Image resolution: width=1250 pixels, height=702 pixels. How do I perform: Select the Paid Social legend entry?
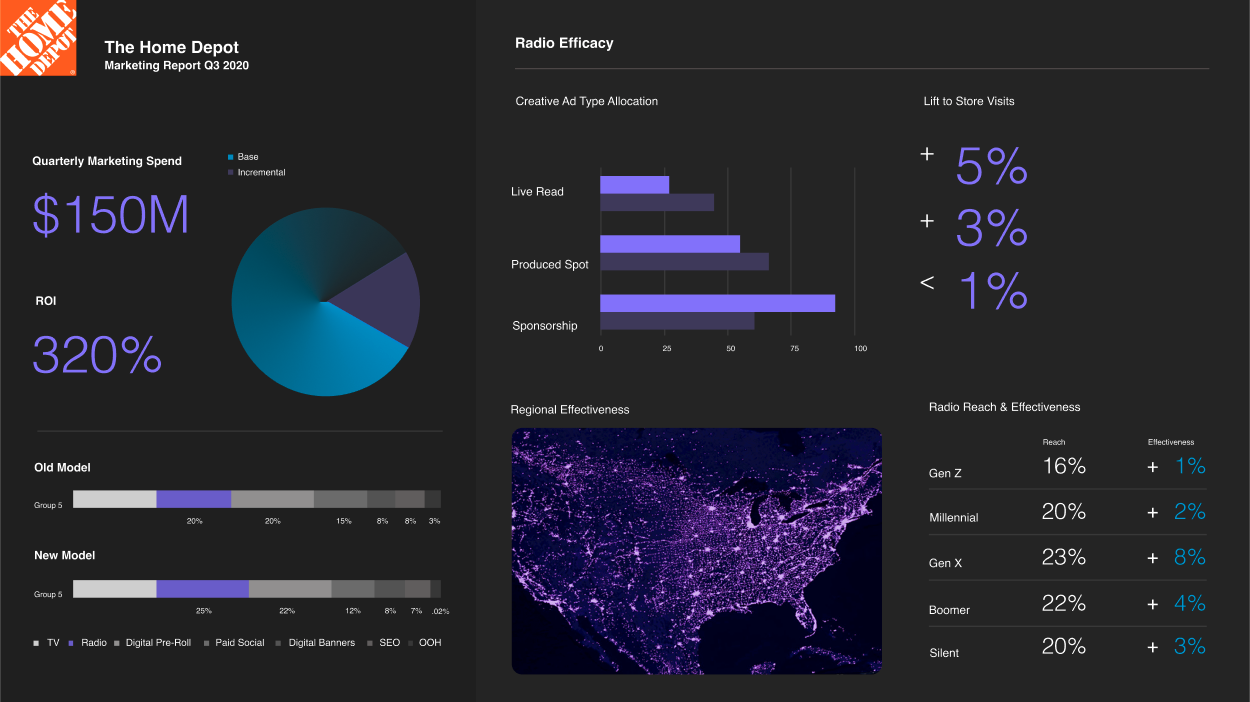click(x=234, y=643)
